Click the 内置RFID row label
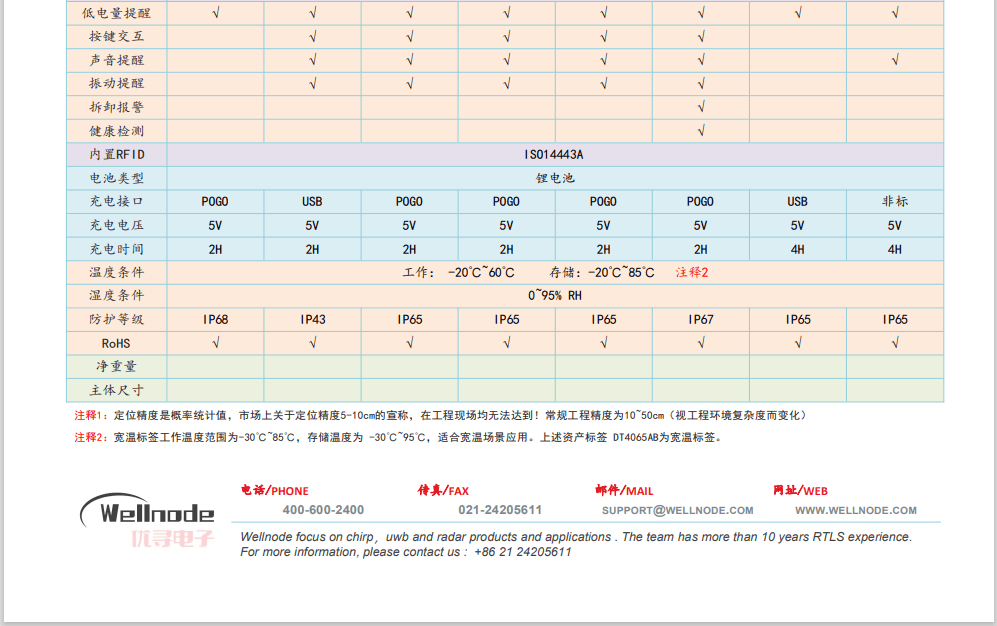This screenshot has width=997, height=626. pyautogui.click(x=116, y=154)
